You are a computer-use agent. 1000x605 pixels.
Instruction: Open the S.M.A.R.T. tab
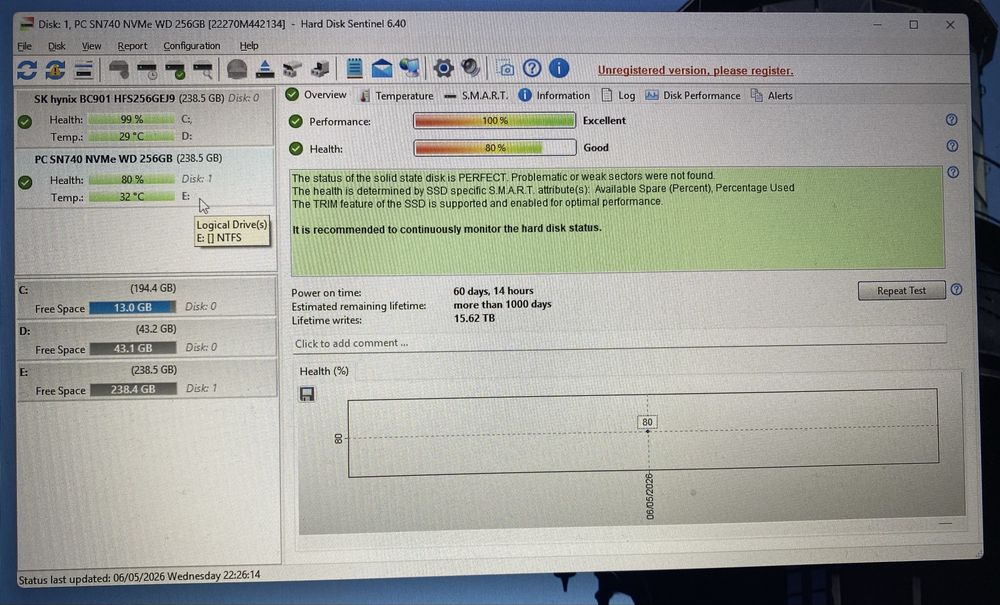(x=476, y=96)
